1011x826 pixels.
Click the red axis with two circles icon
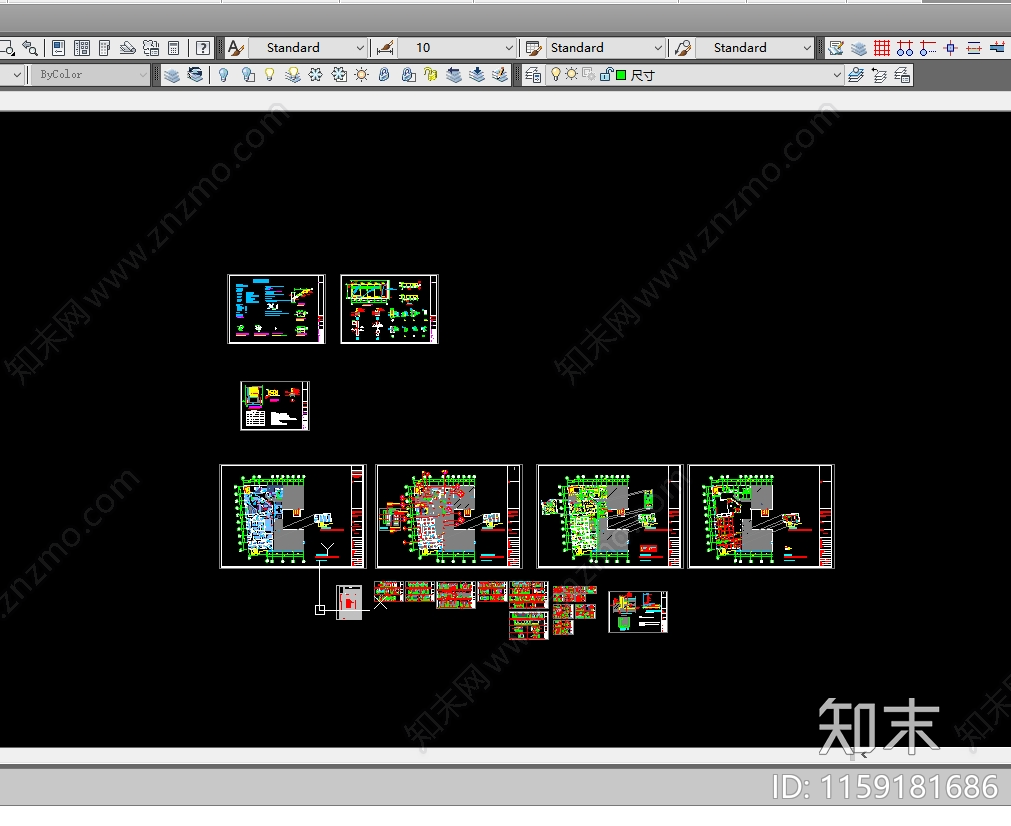(x=905, y=48)
